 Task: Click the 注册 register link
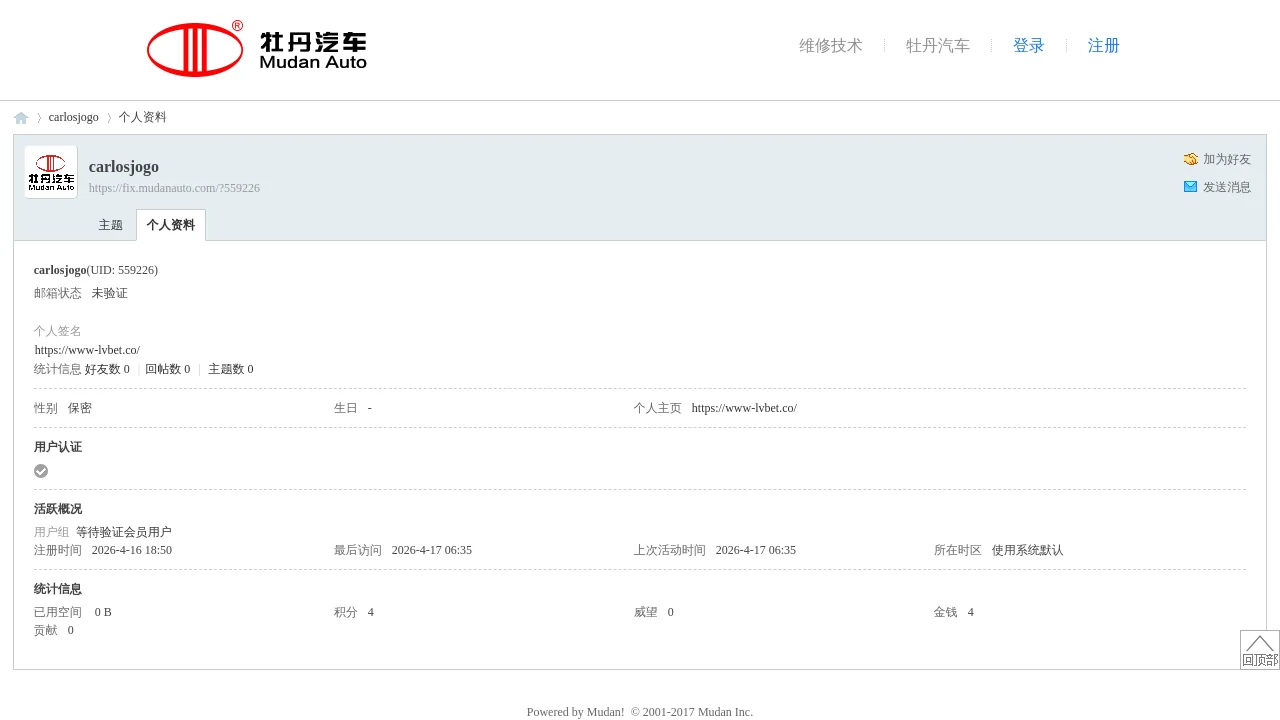click(x=1103, y=46)
